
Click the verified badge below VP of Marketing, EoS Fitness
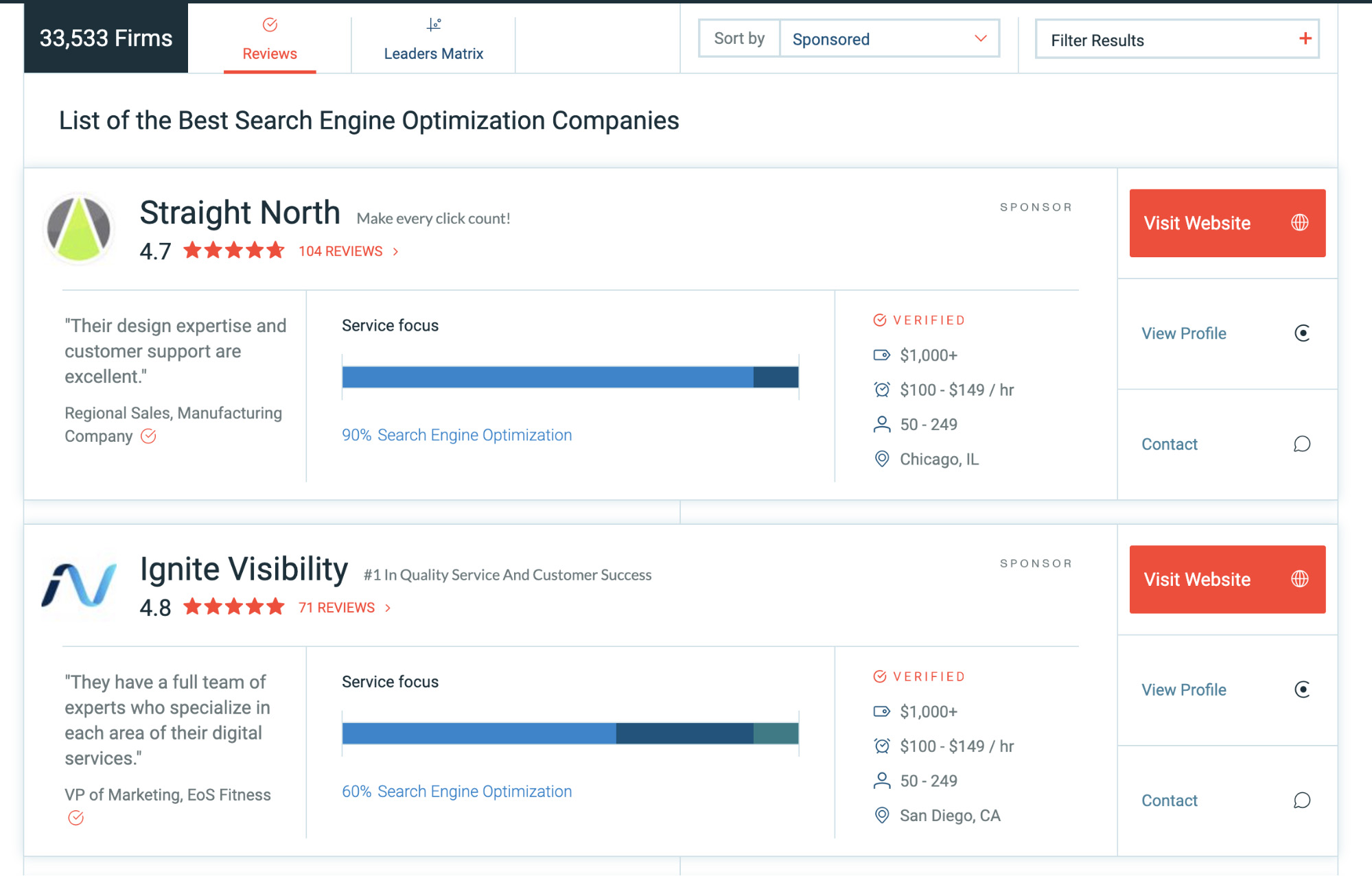pos(75,818)
